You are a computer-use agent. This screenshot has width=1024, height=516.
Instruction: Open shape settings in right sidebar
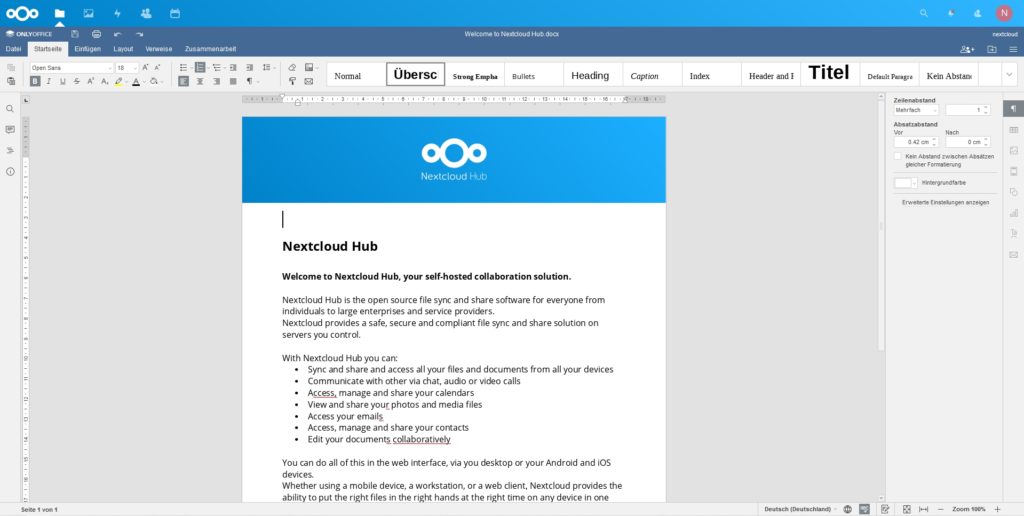(1014, 192)
